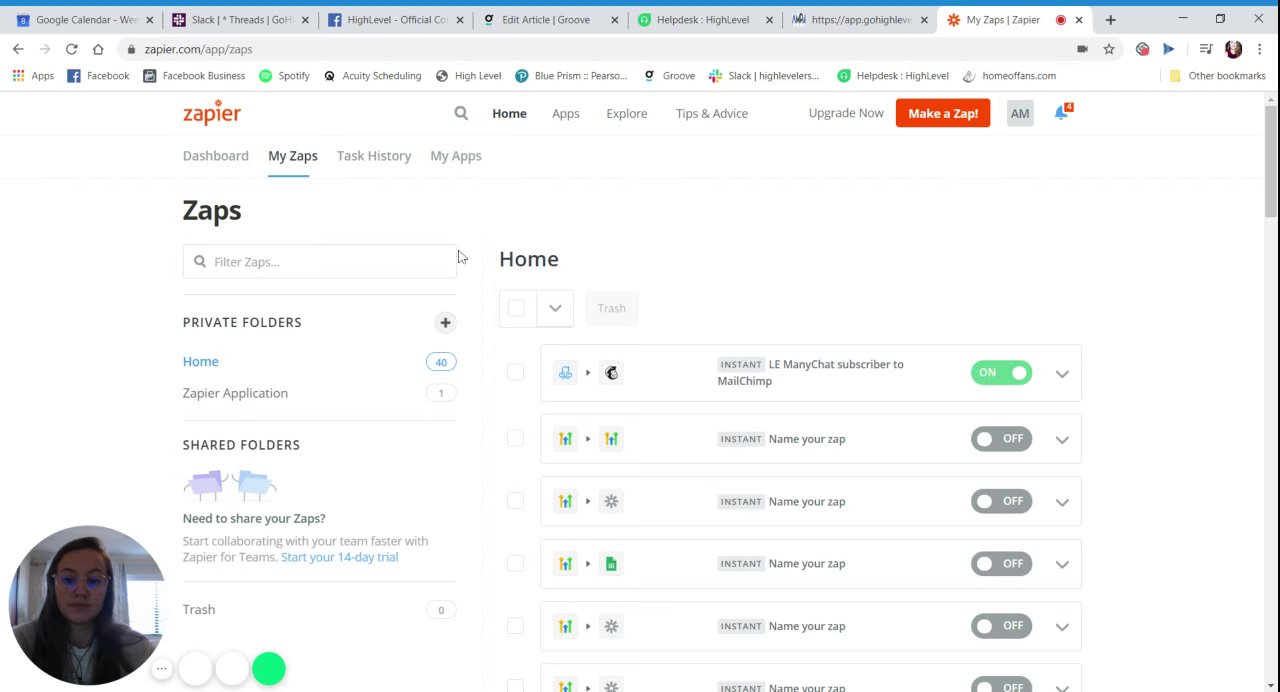Viewport: 1280px width, 692px height.
Task: Expand the LE ManyChat zap options chevron
Action: click(1062, 374)
